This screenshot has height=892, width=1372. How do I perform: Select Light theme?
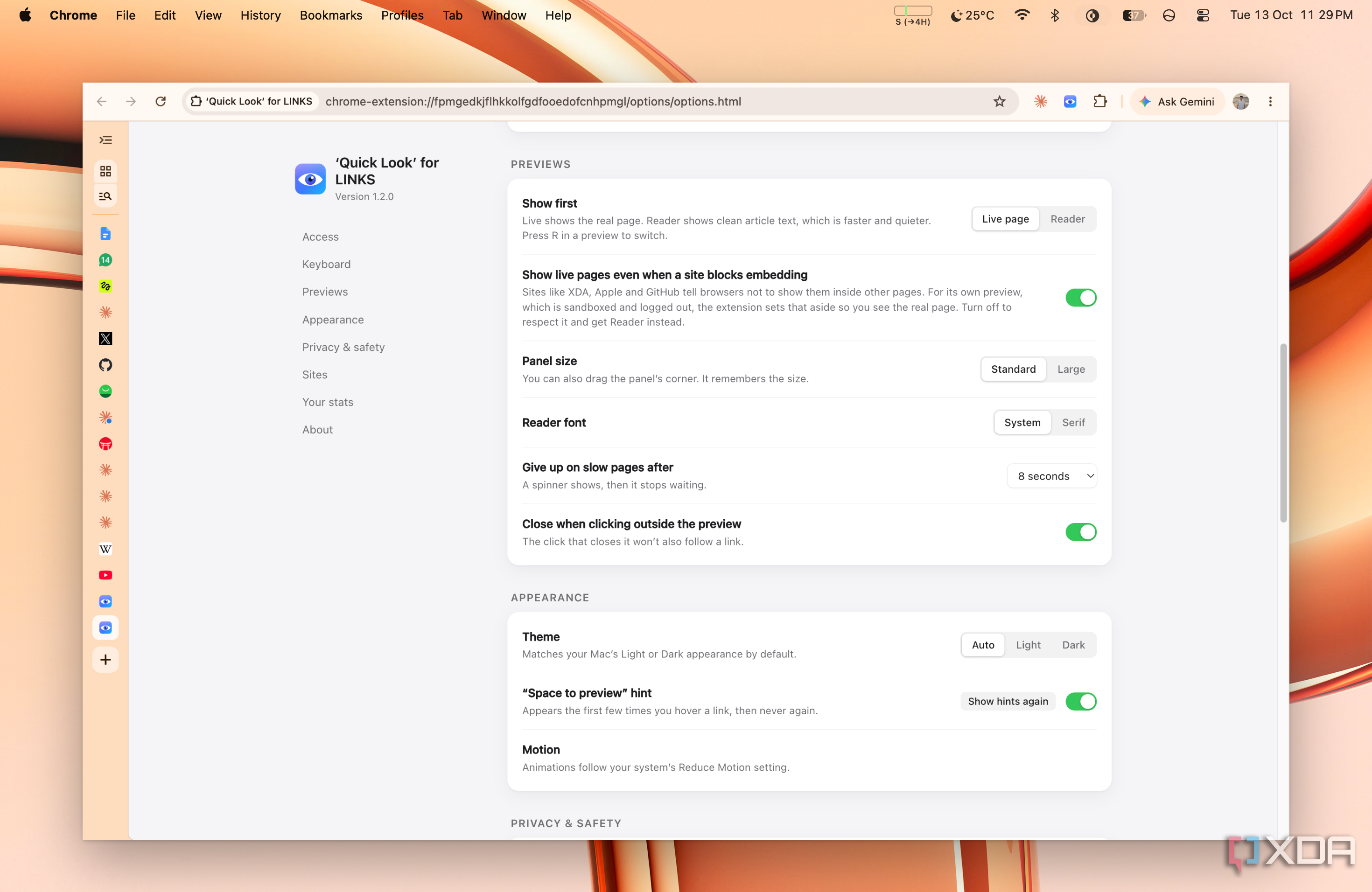pyautogui.click(x=1028, y=645)
